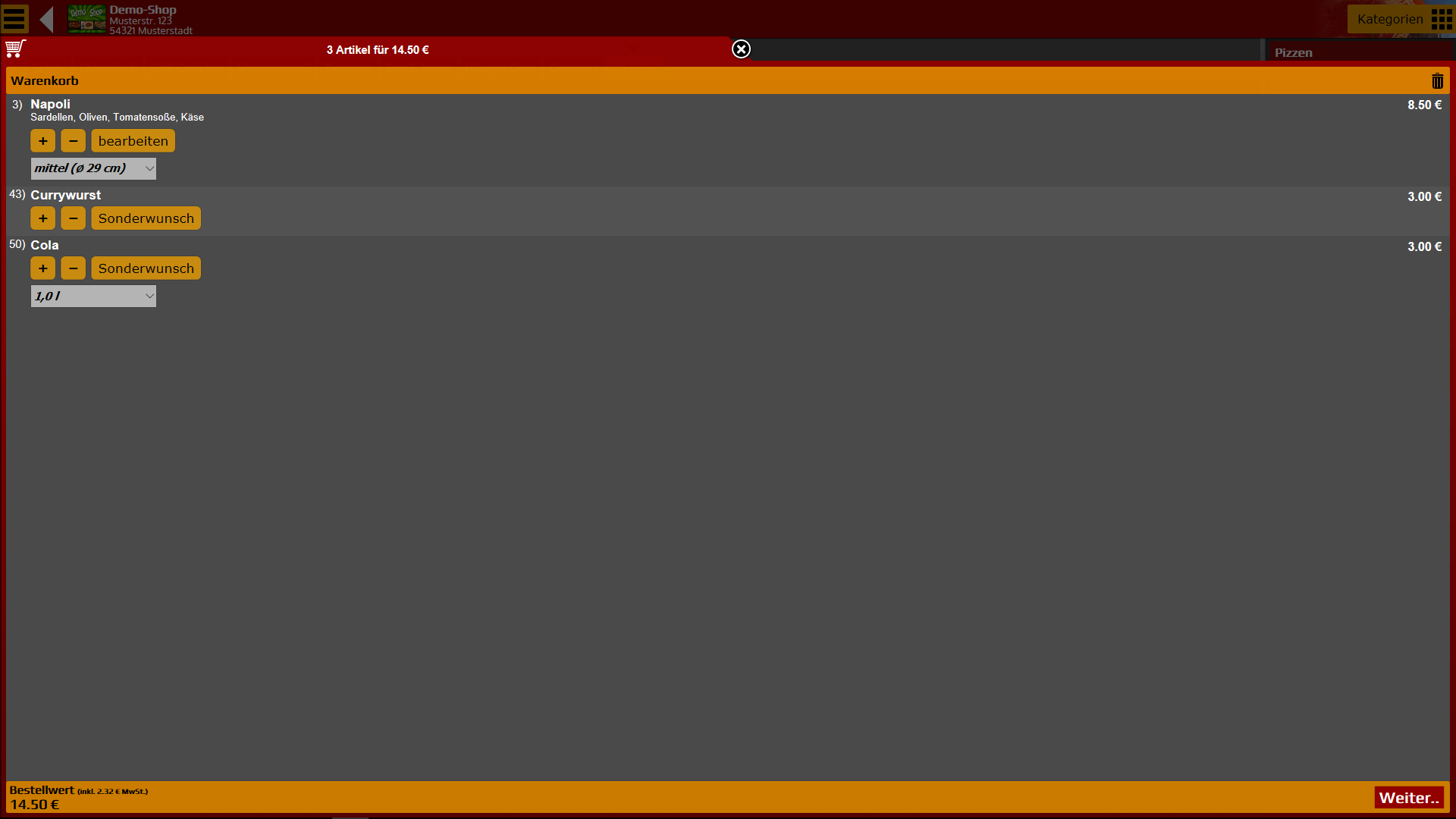
Task: Proceed with the Weiter.. button
Action: coord(1408,798)
